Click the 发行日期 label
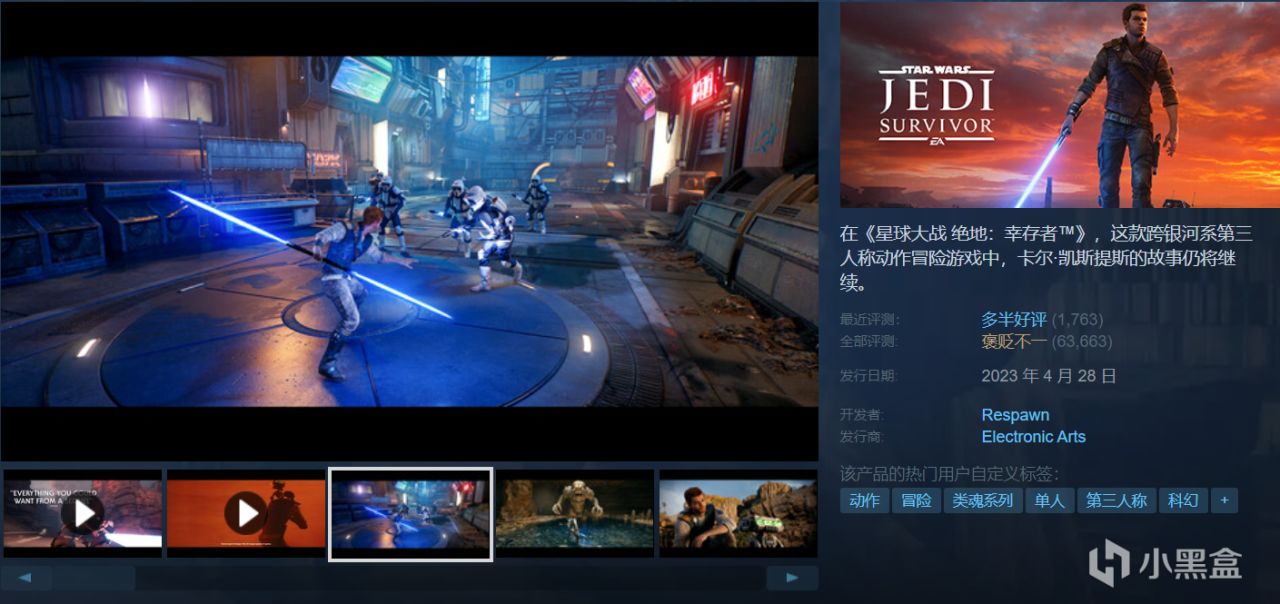Viewport: 1280px width, 604px height. pyautogui.click(x=870, y=377)
